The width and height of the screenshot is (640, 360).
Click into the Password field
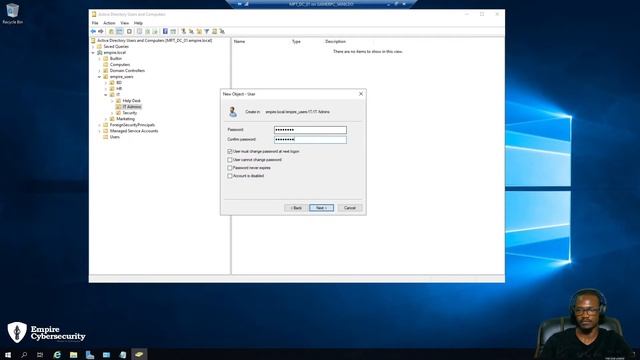[310, 130]
